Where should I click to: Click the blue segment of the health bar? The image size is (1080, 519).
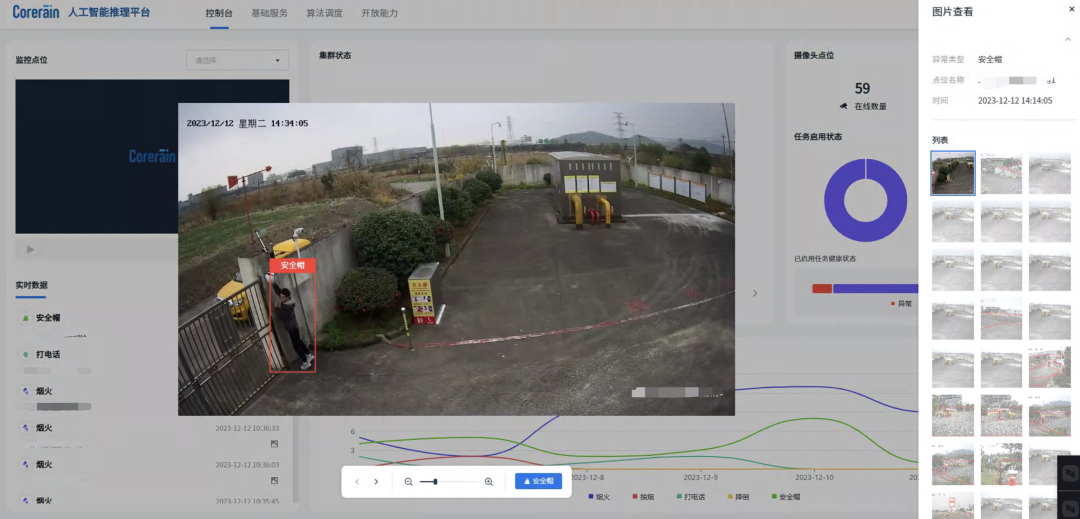875,288
